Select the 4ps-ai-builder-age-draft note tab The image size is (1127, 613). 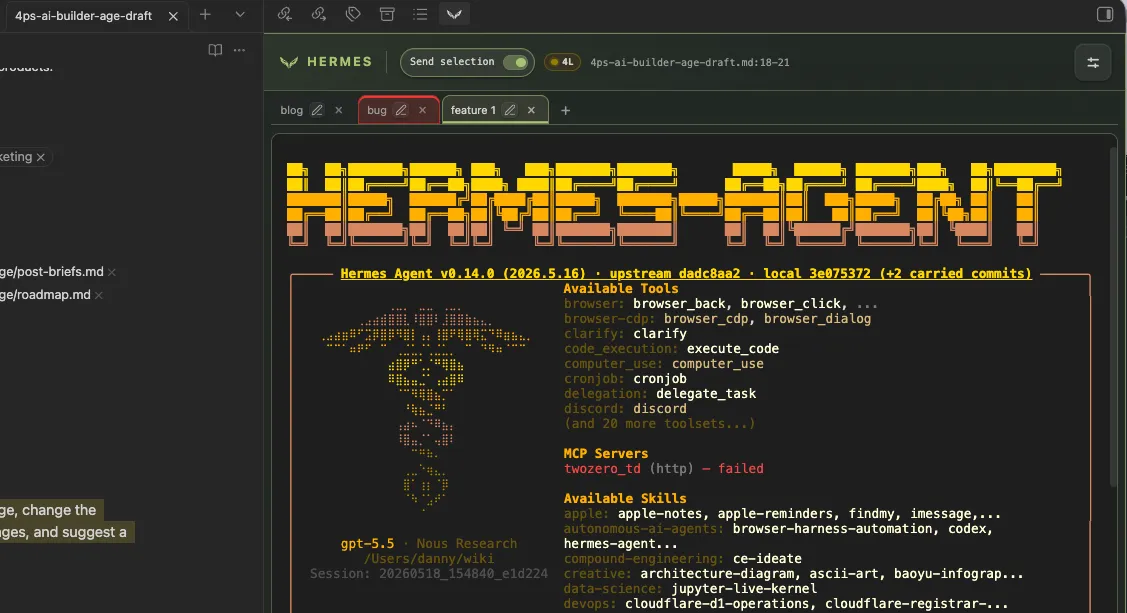tap(83, 16)
